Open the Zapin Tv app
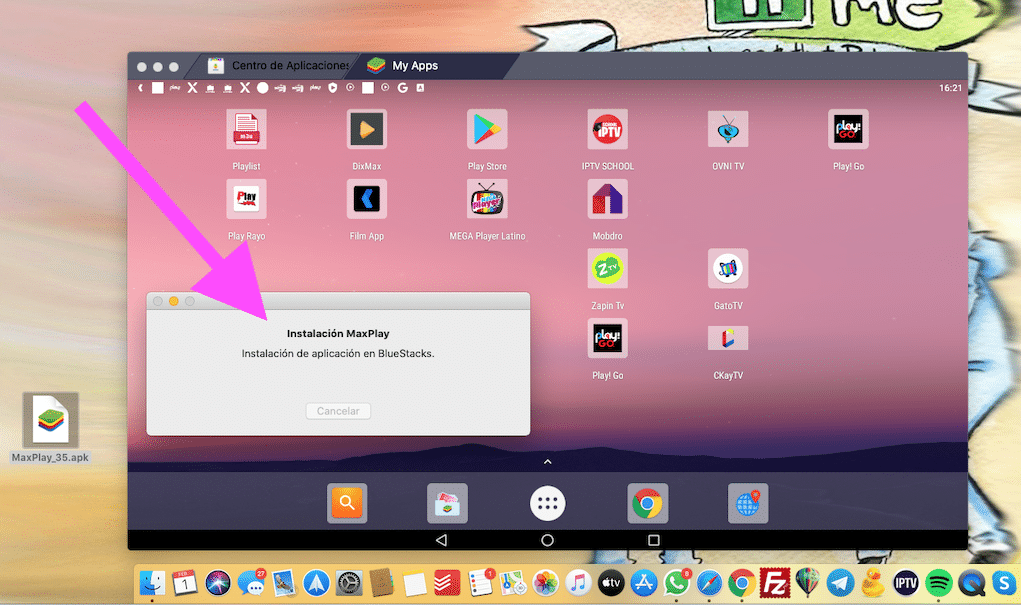Viewport: 1021px width, 605px height. pyautogui.click(x=607, y=268)
